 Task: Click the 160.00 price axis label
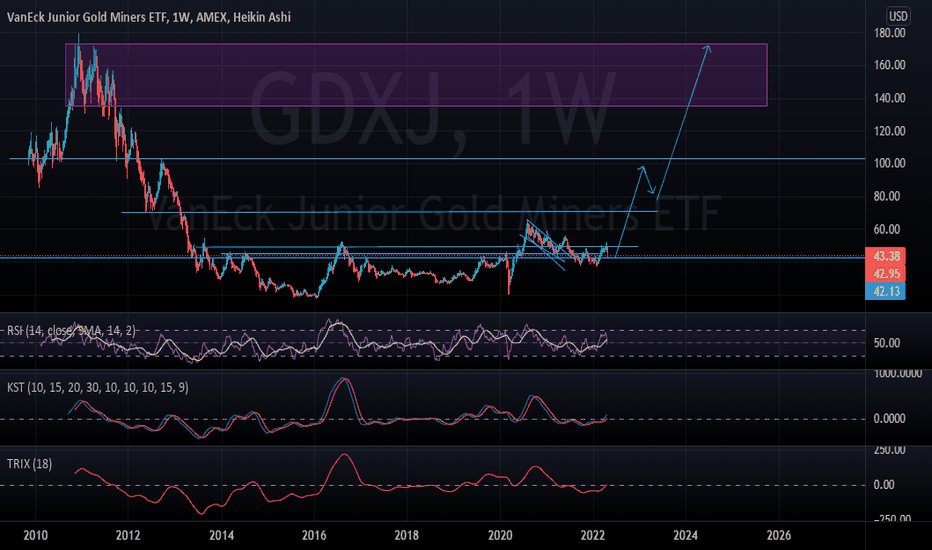click(x=889, y=65)
